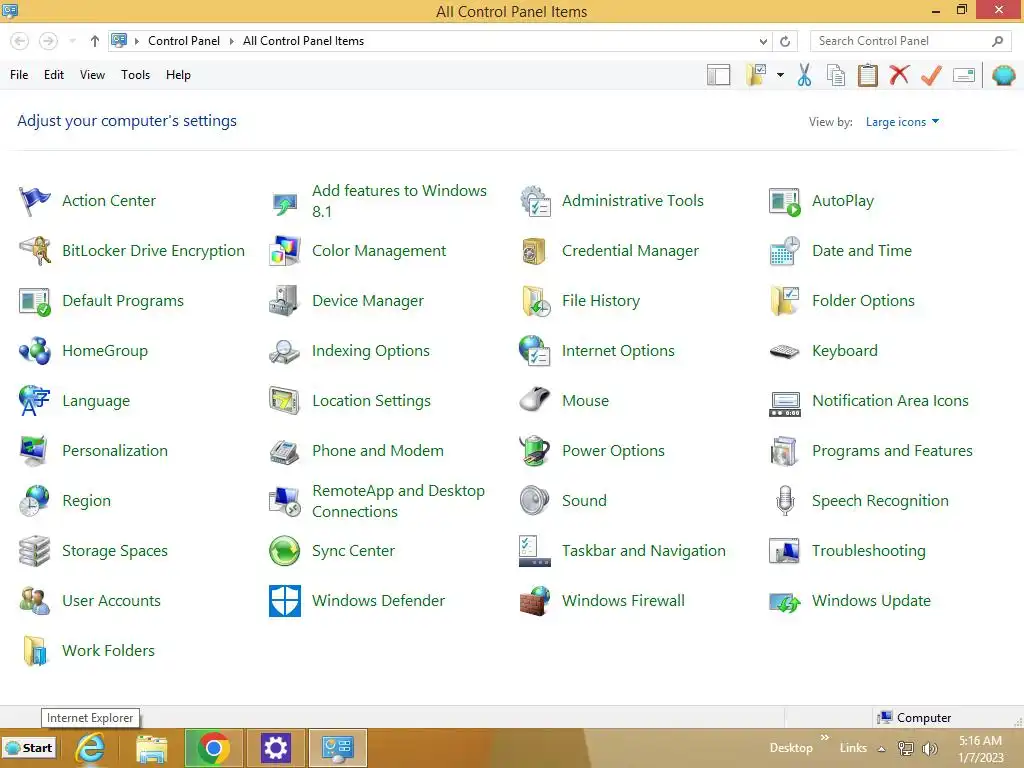Go up one level with Up arrow
Screen dimensions: 1024x768
(x=95, y=41)
